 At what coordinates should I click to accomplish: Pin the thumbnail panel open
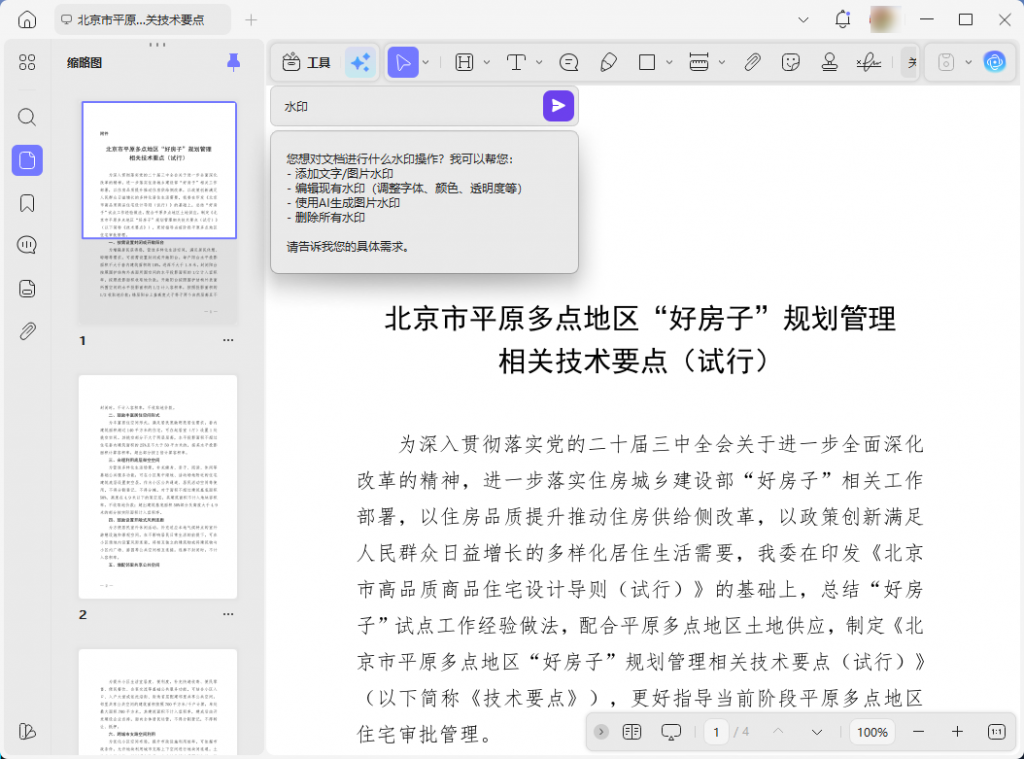(233, 62)
